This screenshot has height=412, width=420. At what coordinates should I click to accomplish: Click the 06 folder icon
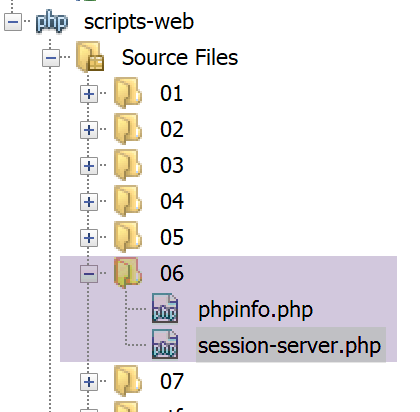(128, 272)
